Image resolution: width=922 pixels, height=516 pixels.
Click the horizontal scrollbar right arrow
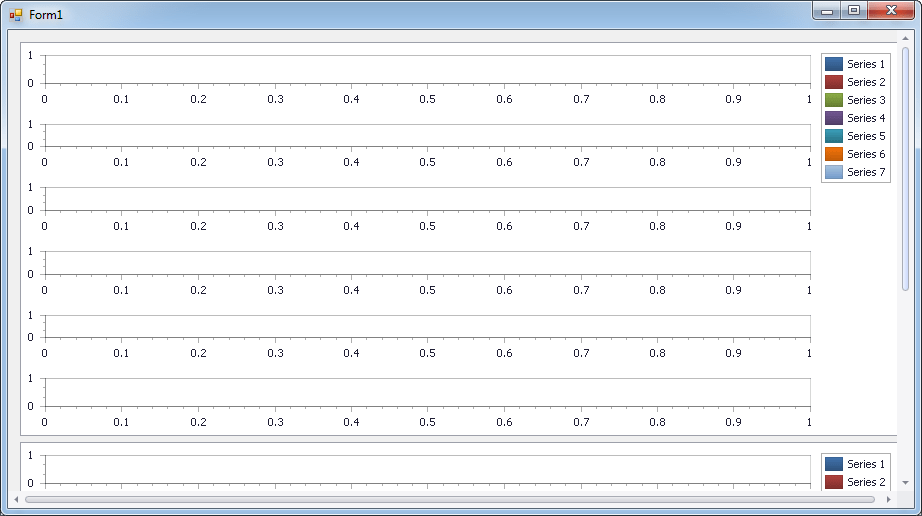click(888, 499)
